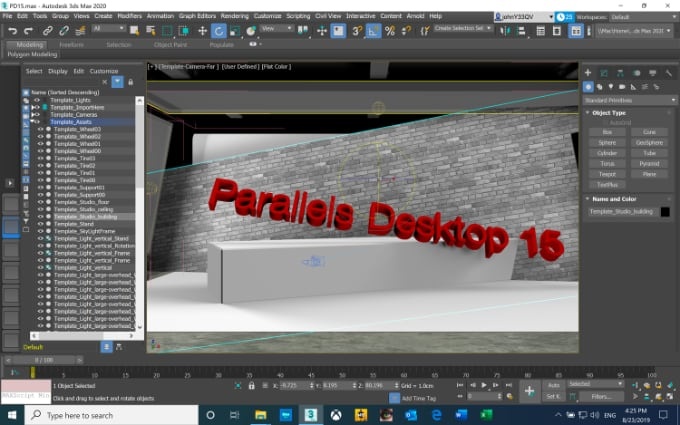
Task: Toggle the Ribbon display icon
Action: click(x=575, y=31)
